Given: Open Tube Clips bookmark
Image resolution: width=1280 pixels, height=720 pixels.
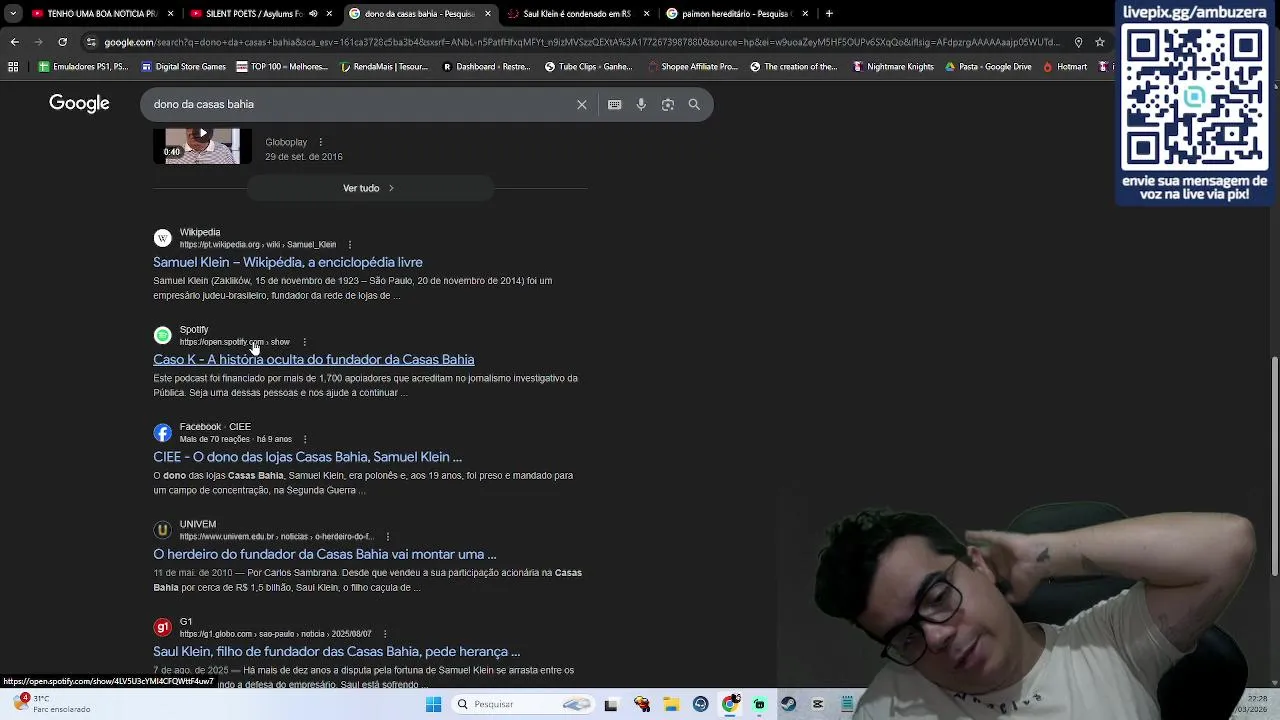Looking at the screenshot, I should [589, 67].
